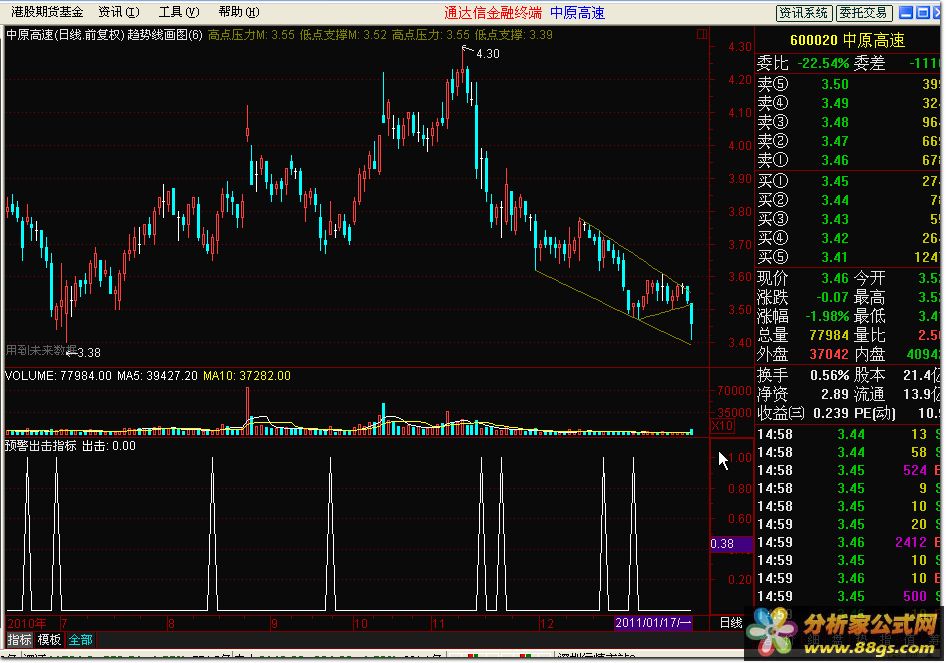Click the 现价 3.46 value
The image size is (946, 663).
coord(835,278)
